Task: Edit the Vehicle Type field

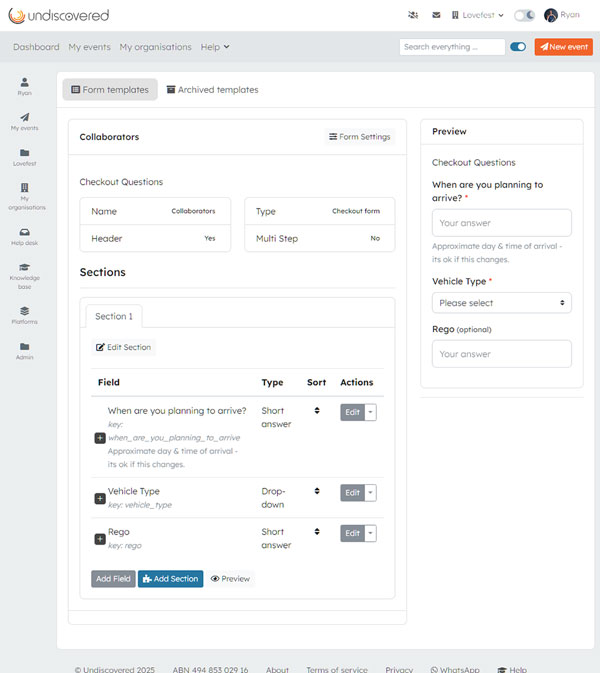Action: tap(352, 493)
